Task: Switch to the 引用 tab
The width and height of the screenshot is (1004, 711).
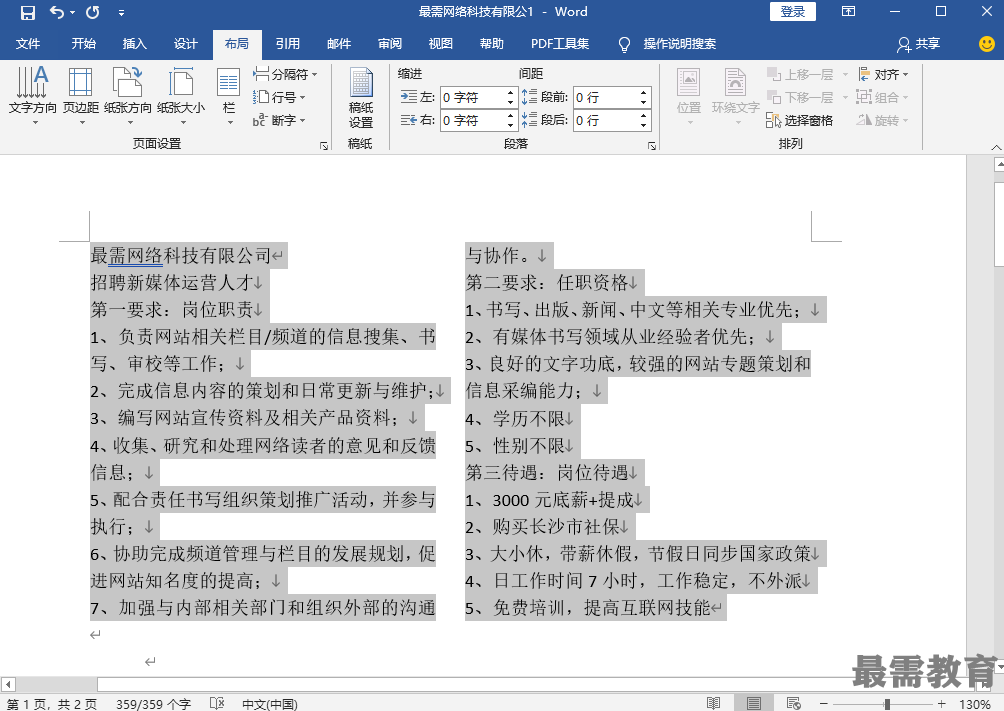Action: click(x=287, y=44)
